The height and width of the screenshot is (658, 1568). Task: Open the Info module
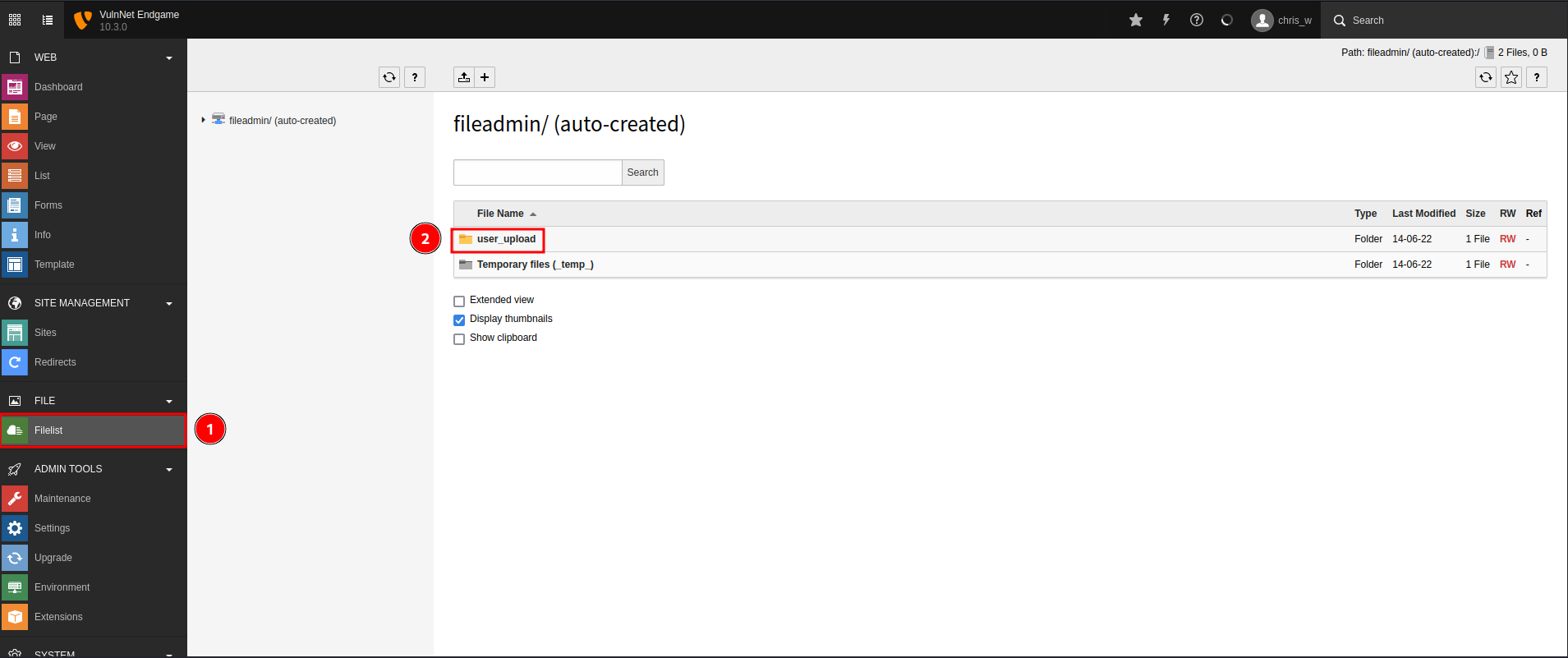[x=94, y=235]
